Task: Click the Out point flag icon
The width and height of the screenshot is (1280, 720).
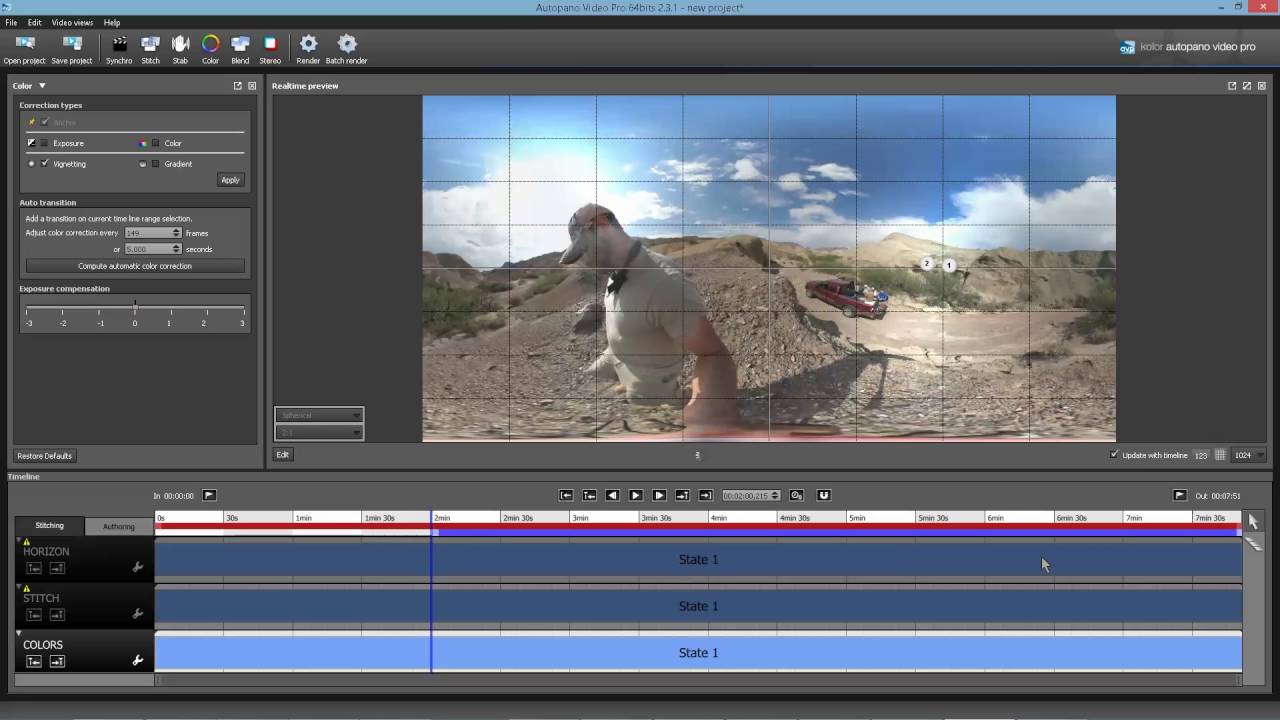Action: 1180,495
